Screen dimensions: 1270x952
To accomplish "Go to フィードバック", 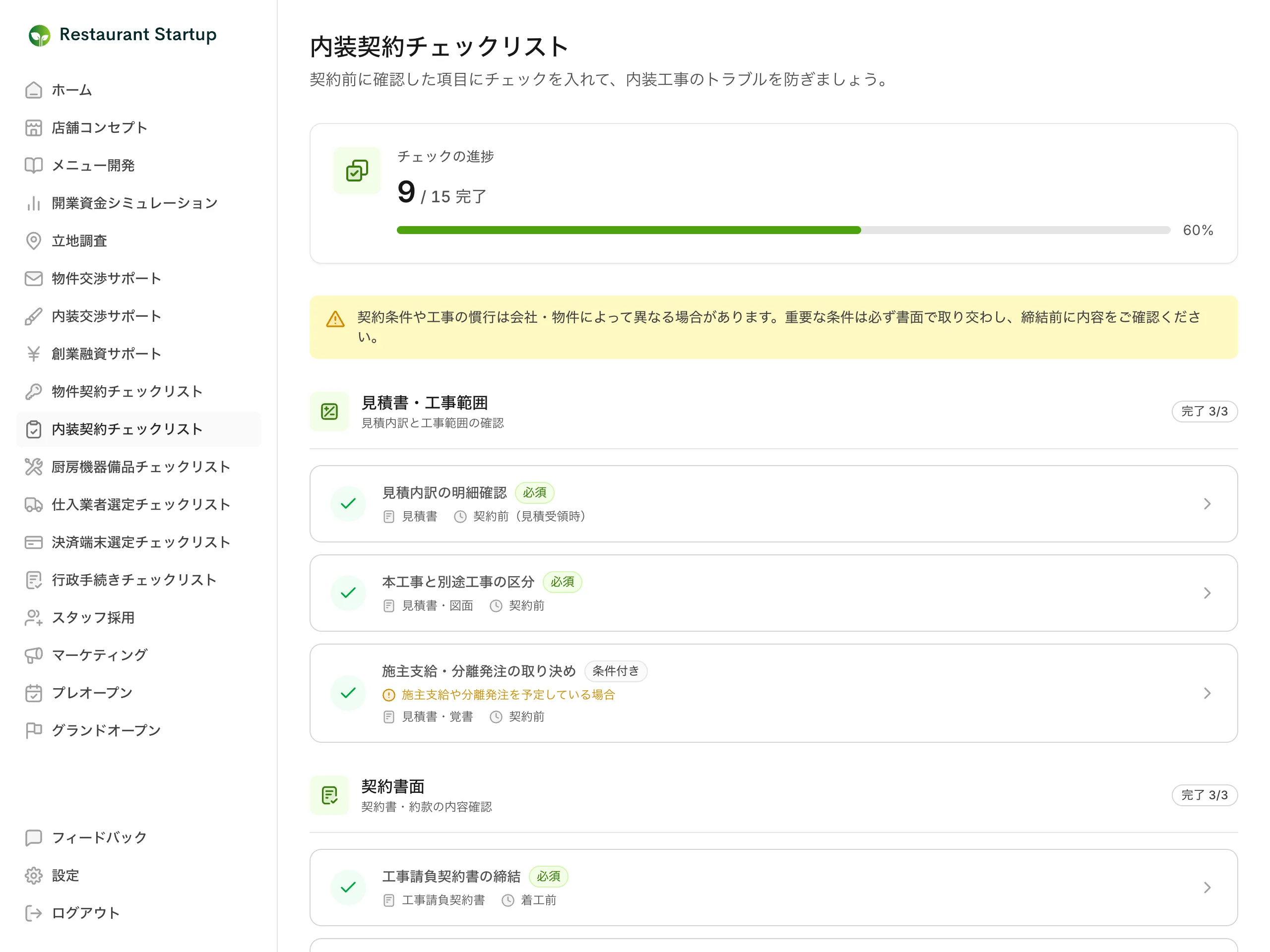I will click(138, 838).
